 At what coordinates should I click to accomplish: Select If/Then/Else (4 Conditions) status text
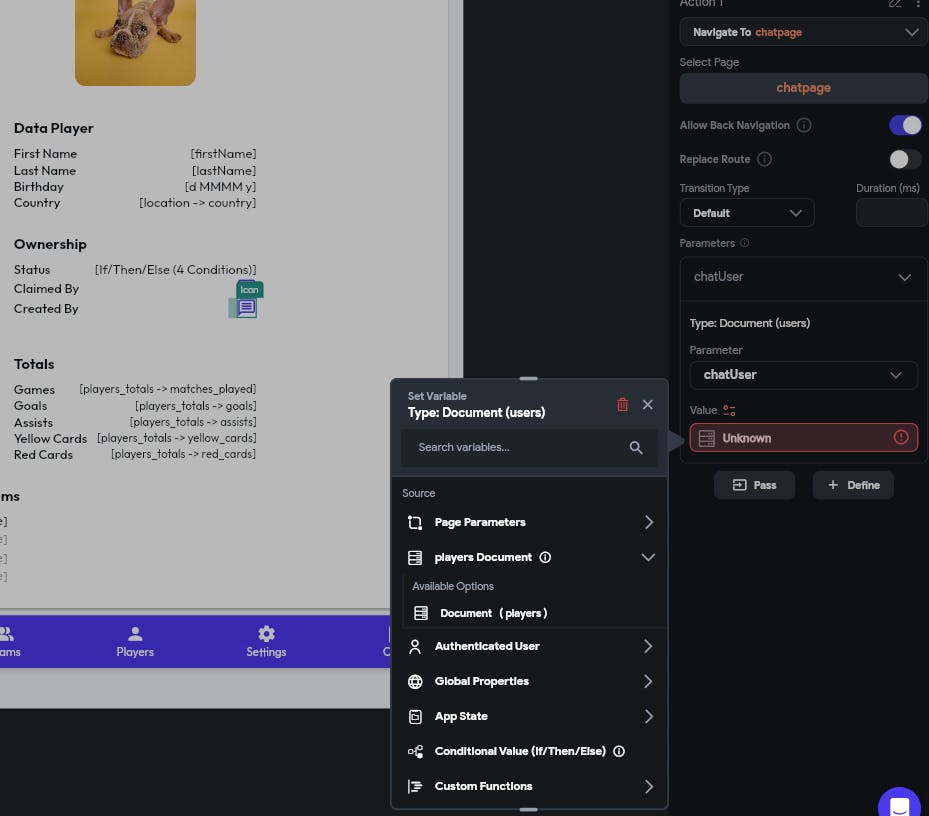175,270
